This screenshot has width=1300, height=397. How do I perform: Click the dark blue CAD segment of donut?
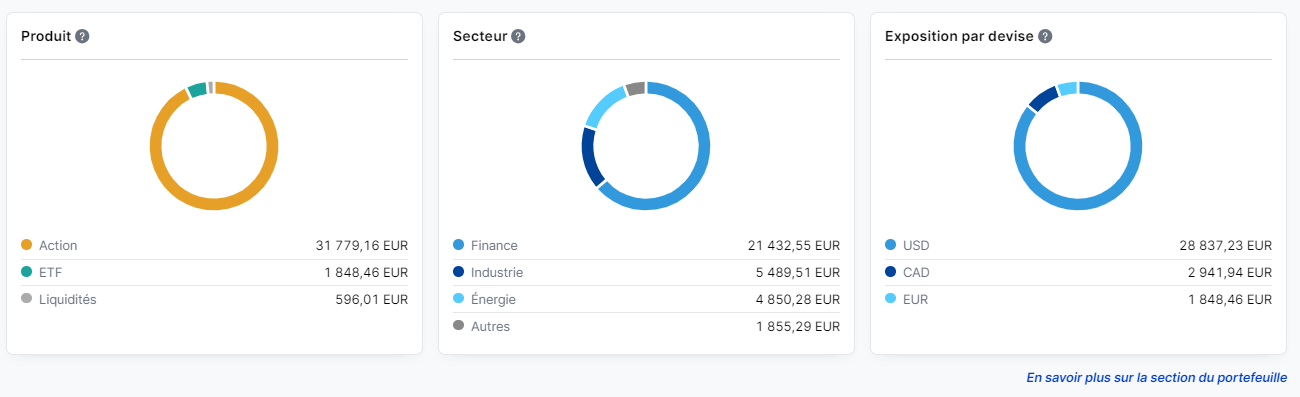coord(1042,98)
